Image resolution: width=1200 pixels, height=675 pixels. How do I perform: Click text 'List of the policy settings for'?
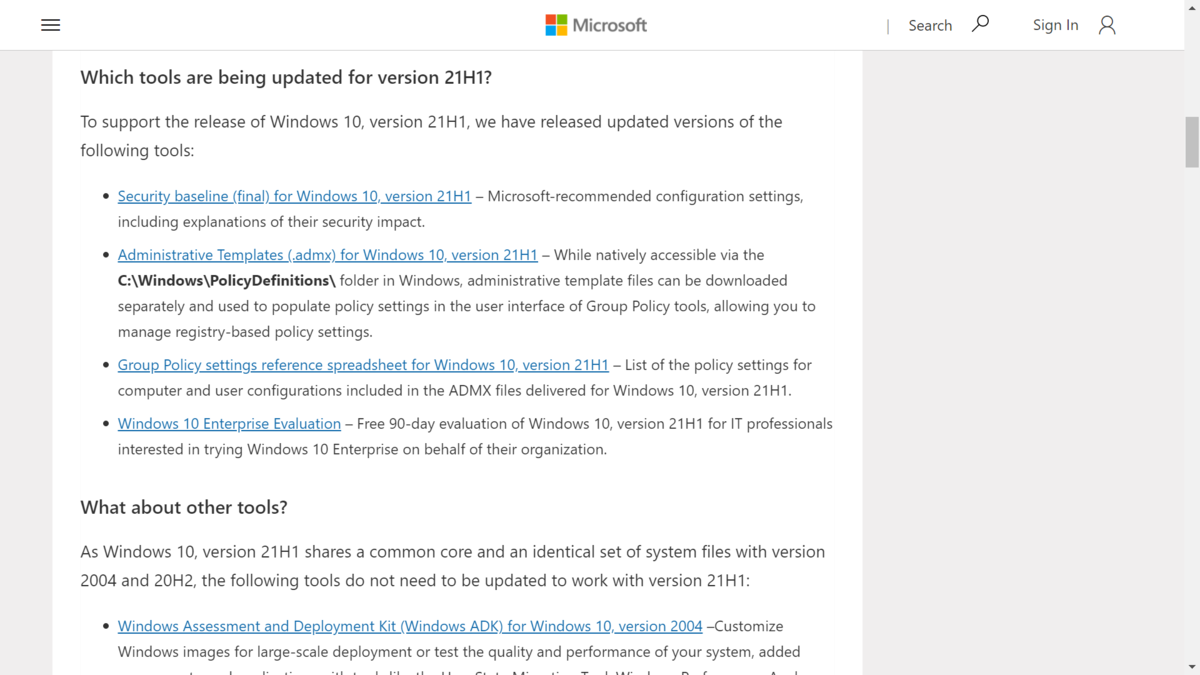pyautogui.click(x=718, y=365)
